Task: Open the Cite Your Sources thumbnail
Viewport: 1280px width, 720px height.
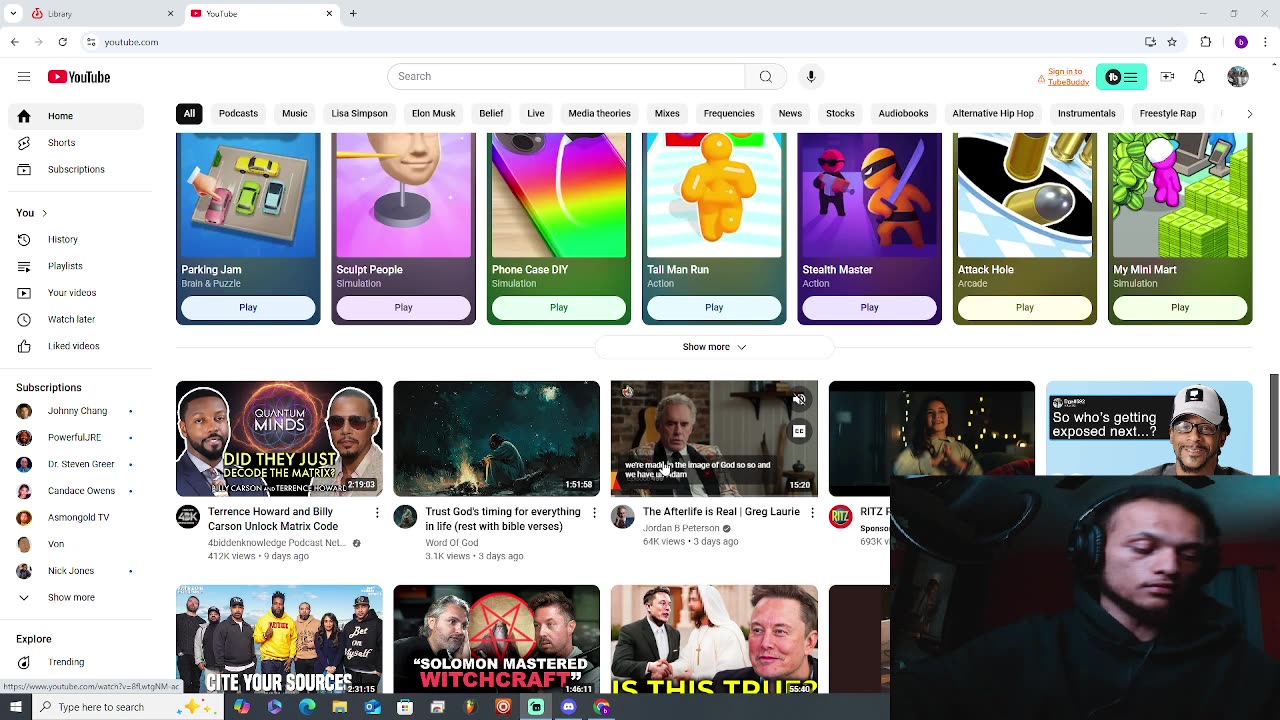Action: point(279,640)
